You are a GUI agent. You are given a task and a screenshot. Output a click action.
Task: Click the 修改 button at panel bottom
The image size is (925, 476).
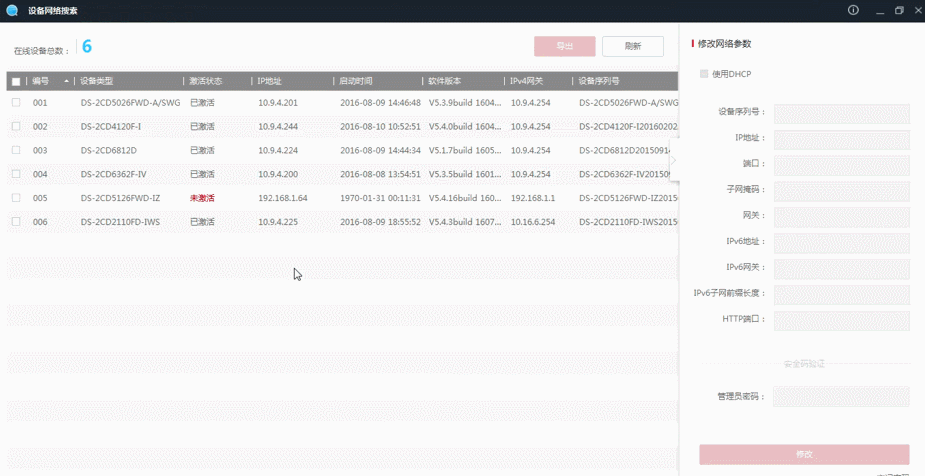[804, 454]
